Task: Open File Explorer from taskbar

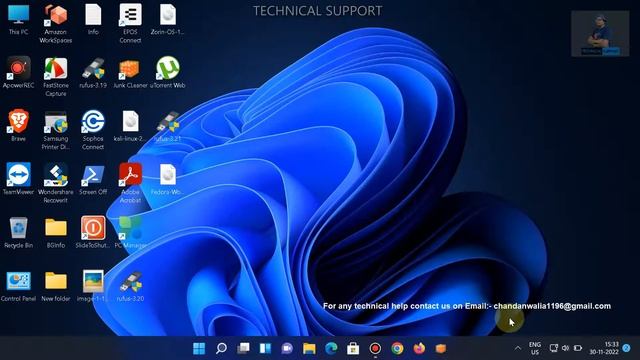Action: (309, 348)
